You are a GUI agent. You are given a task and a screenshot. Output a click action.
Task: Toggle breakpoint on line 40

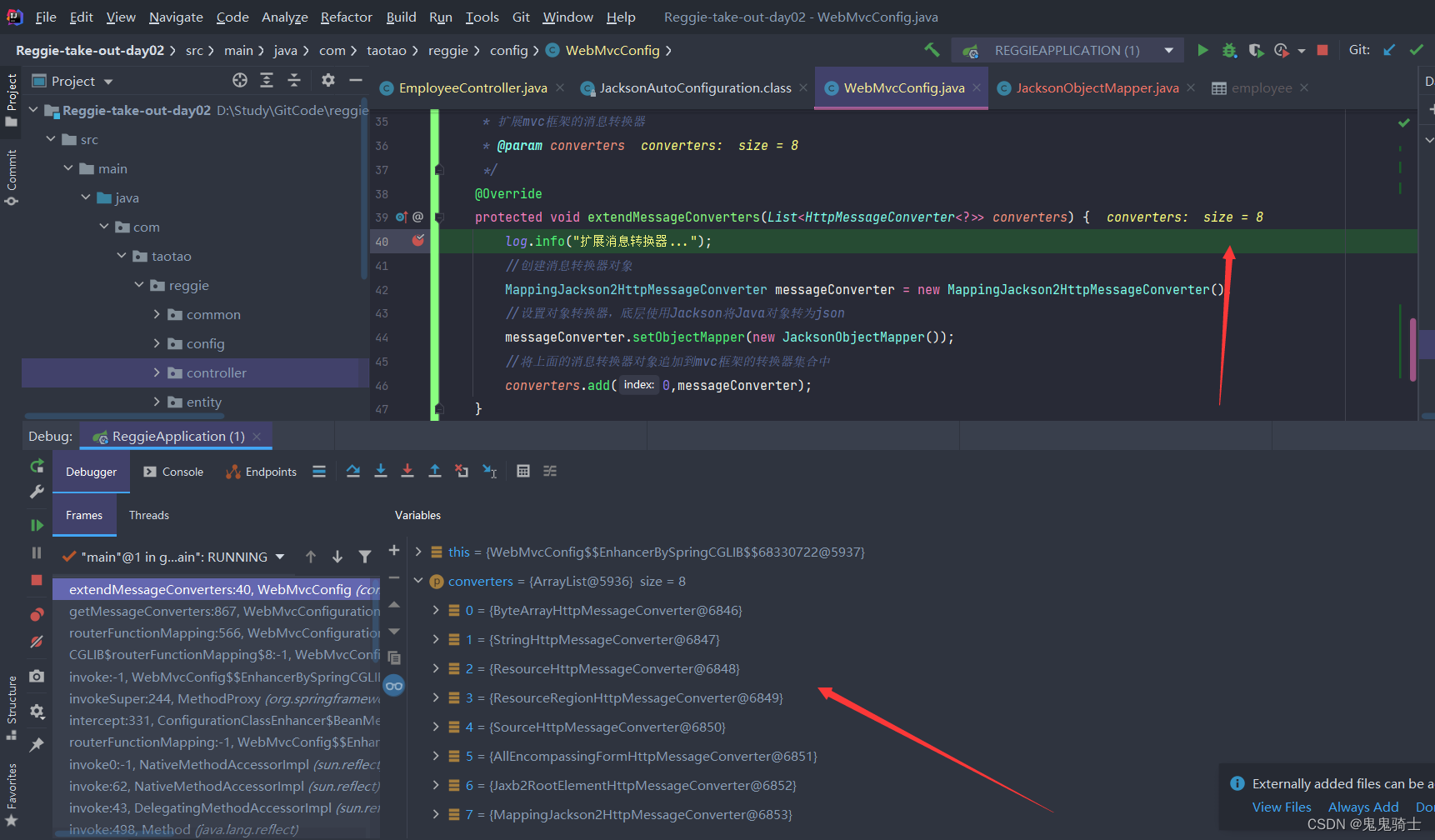(418, 241)
